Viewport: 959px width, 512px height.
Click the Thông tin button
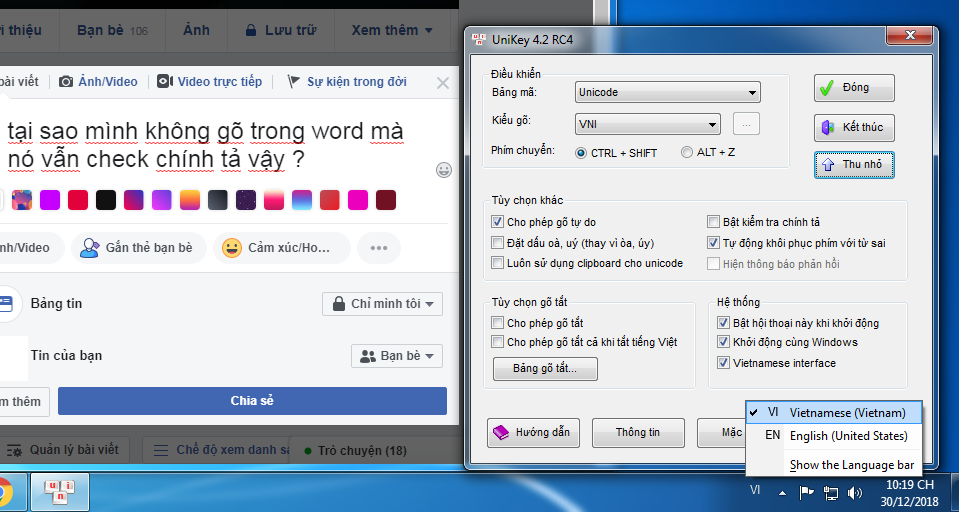coord(638,432)
